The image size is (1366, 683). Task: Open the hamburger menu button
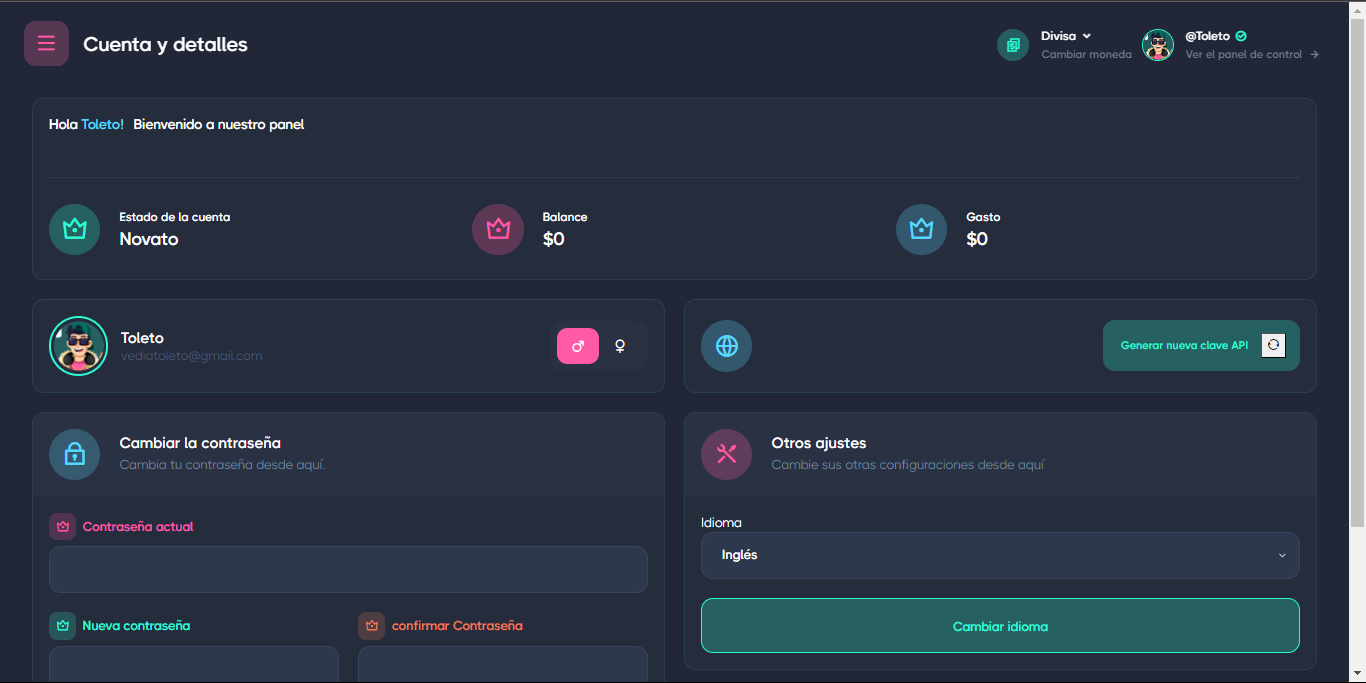[46, 44]
